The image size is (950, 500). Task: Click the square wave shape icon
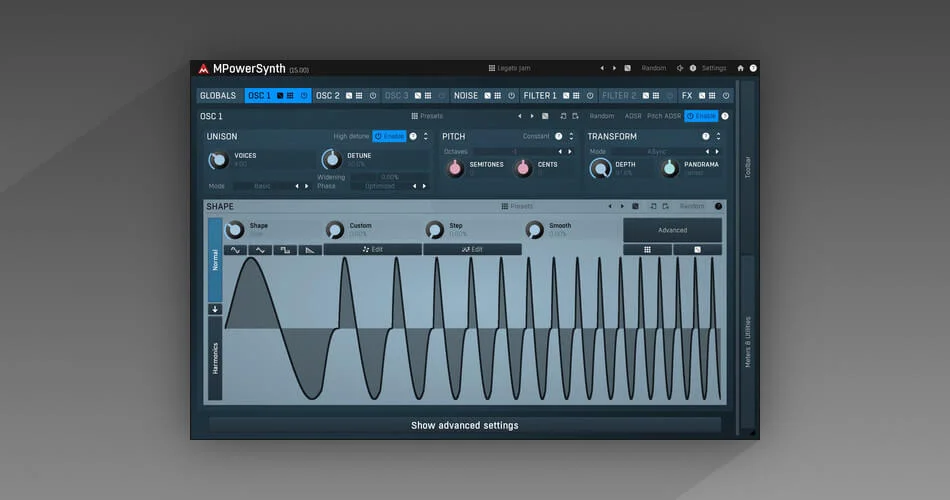[285, 250]
